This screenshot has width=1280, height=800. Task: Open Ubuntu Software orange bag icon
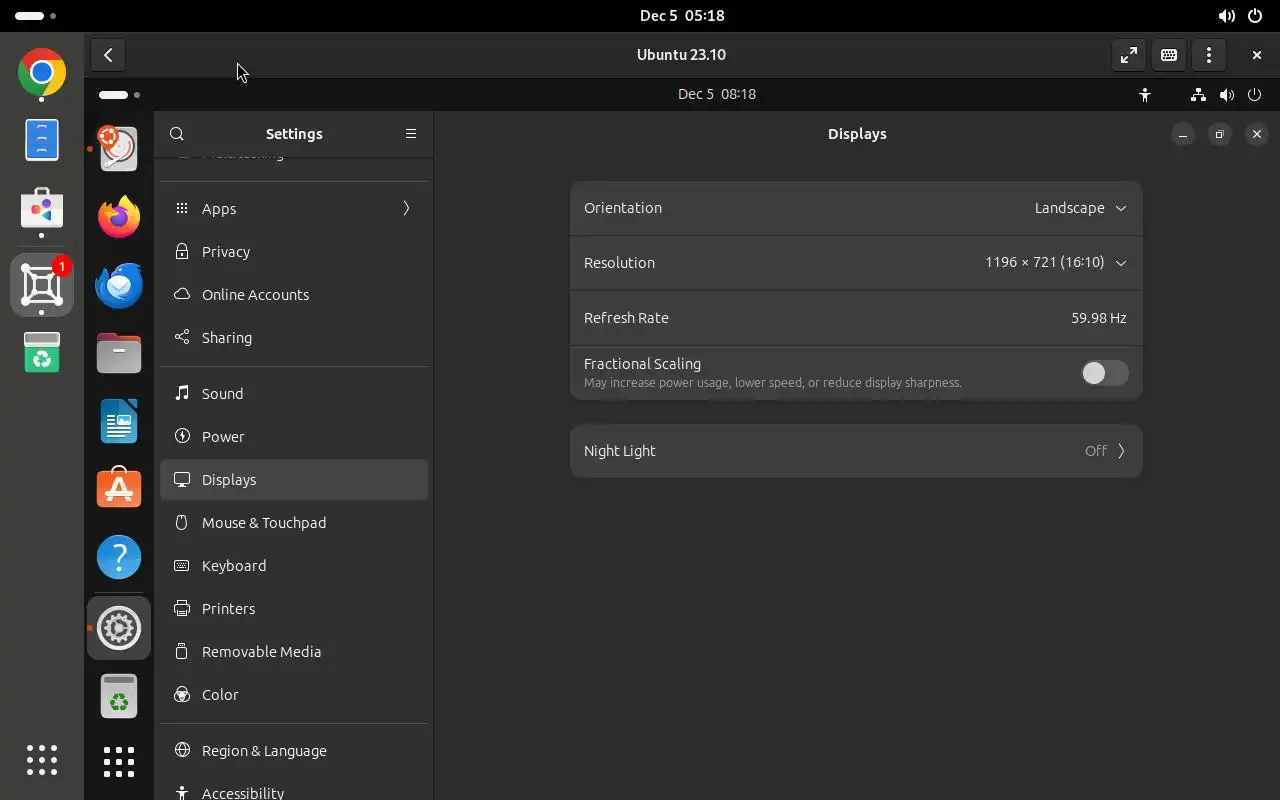pos(119,488)
